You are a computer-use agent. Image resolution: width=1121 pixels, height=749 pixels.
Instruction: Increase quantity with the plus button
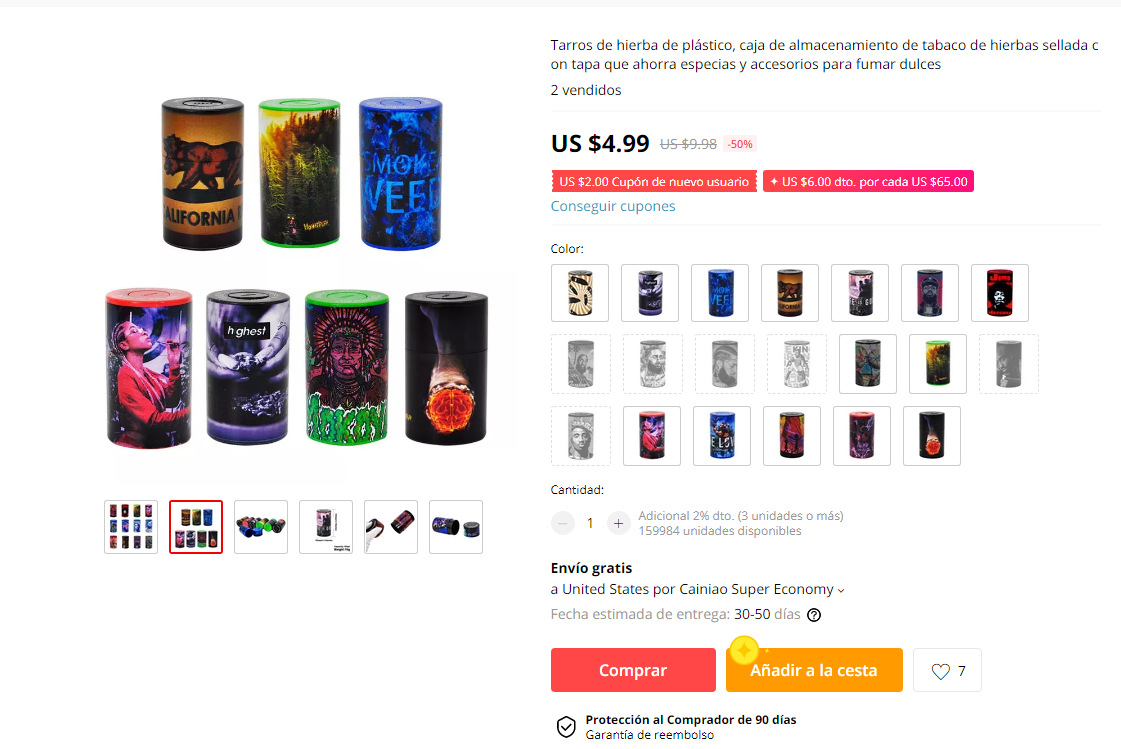[x=618, y=523]
